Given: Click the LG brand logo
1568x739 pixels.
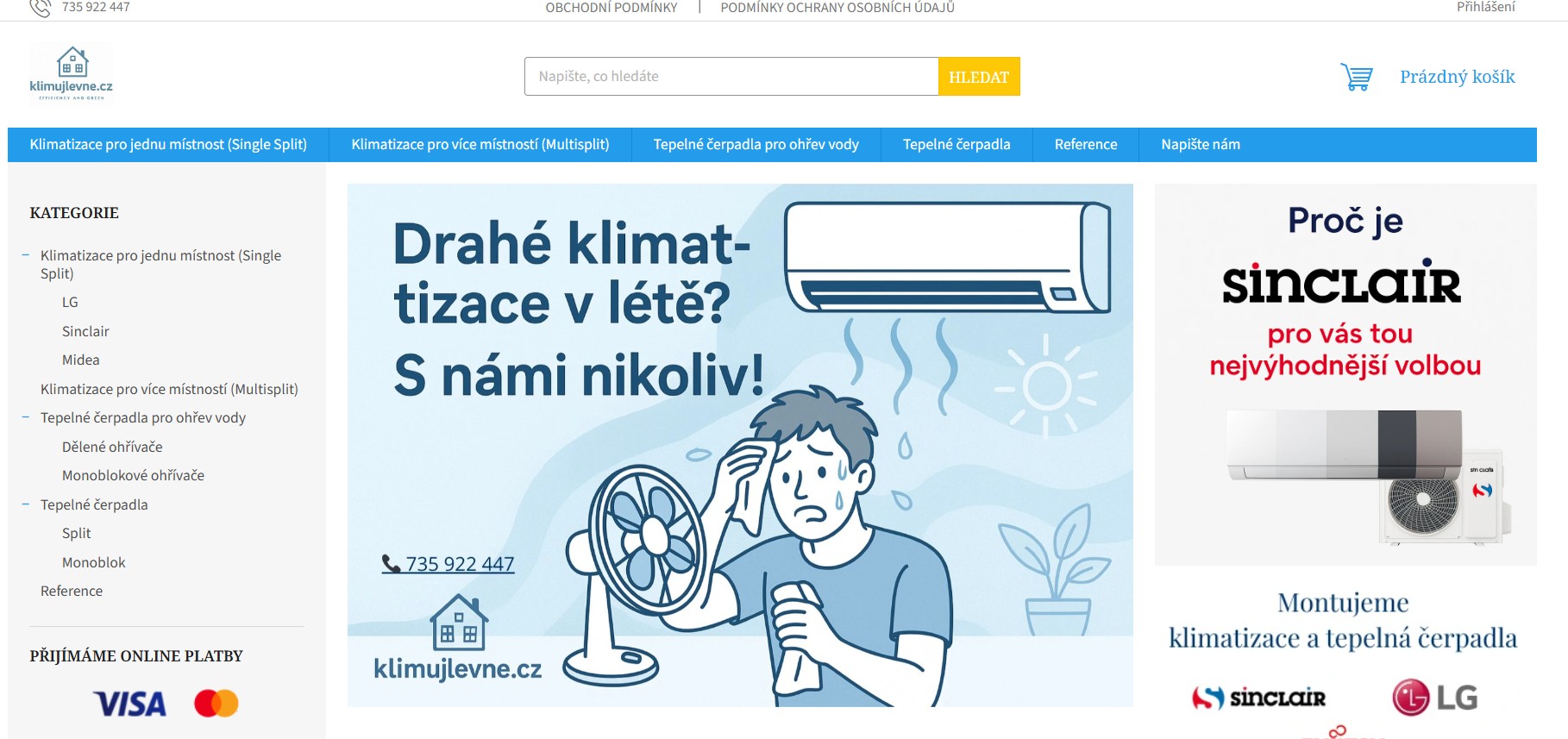Looking at the screenshot, I should [1435, 697].
